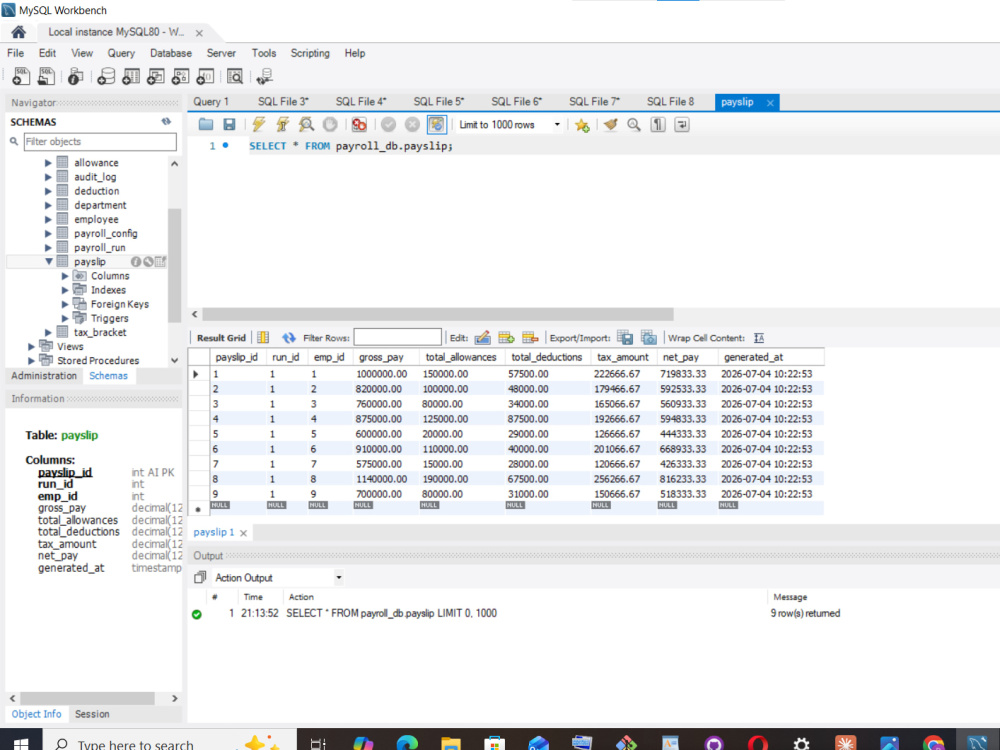1000x750 pixels.
Task: Toggle auto-commit mode
Action: (436, 124)
